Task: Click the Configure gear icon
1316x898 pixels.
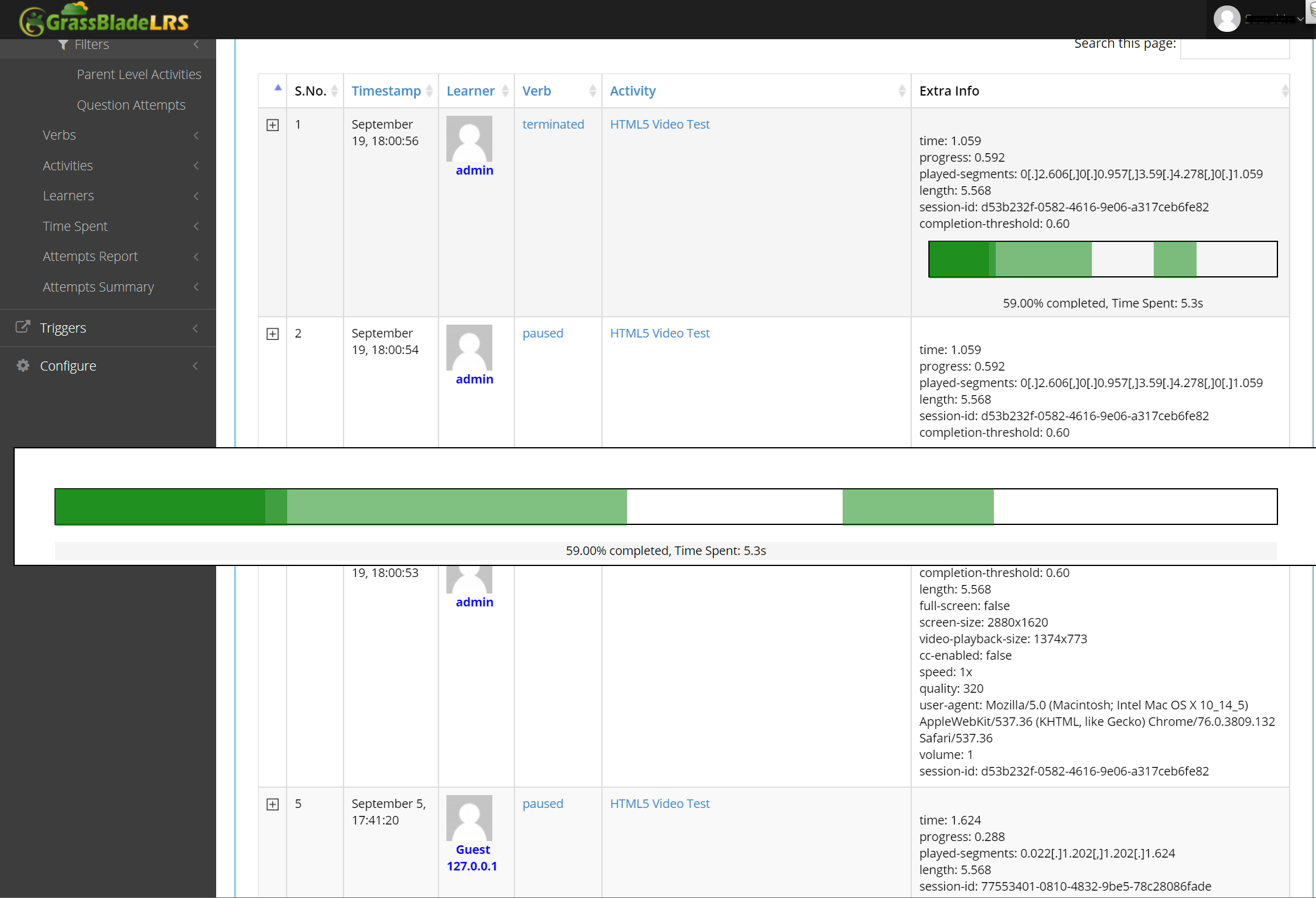Action: (23, 366)
